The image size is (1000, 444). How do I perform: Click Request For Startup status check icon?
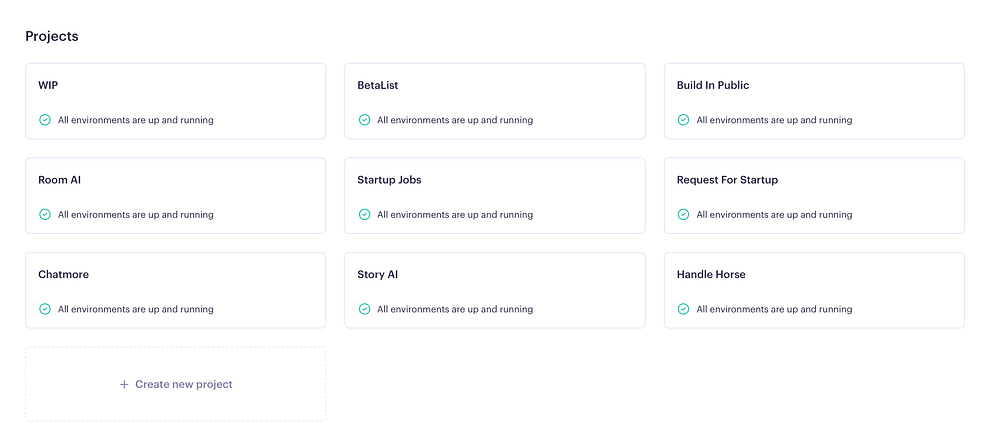[684, 214]
